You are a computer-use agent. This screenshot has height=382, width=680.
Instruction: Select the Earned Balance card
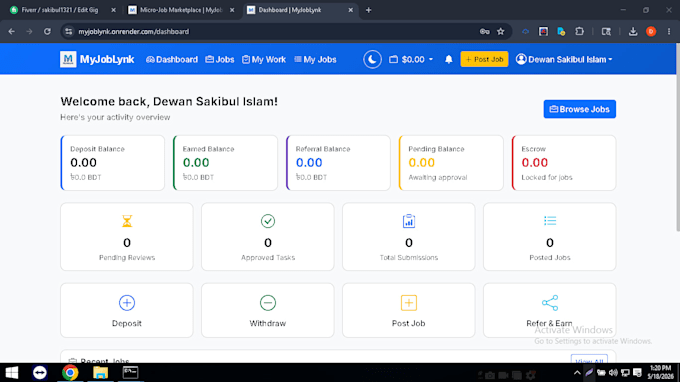point(226,163)
